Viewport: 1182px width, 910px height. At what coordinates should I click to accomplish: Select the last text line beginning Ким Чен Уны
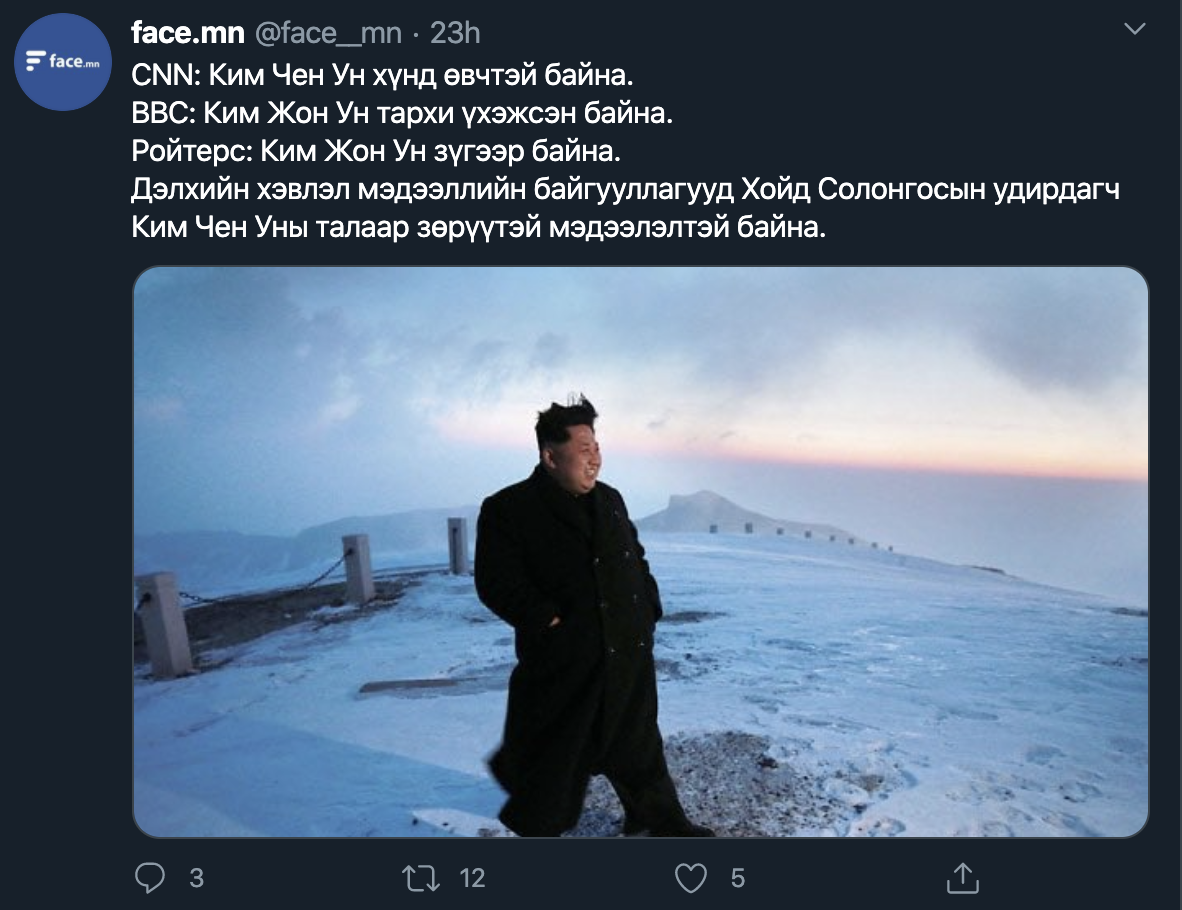point(479,226)
